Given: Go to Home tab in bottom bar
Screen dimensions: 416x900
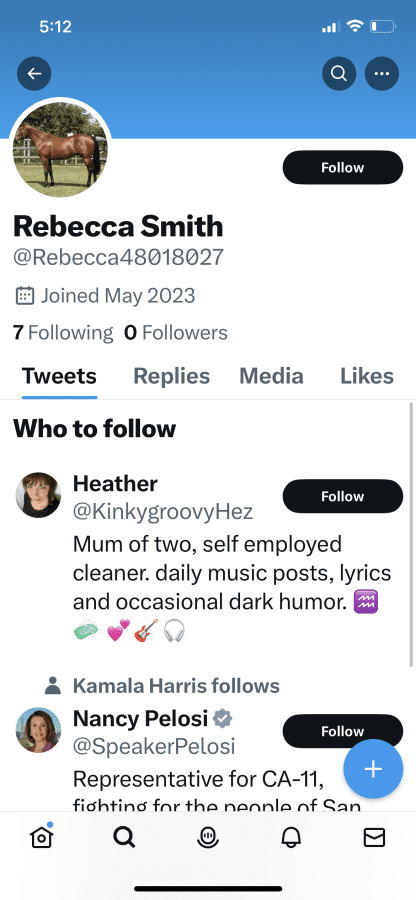Looking at the screenshot, I should (41, 837).
